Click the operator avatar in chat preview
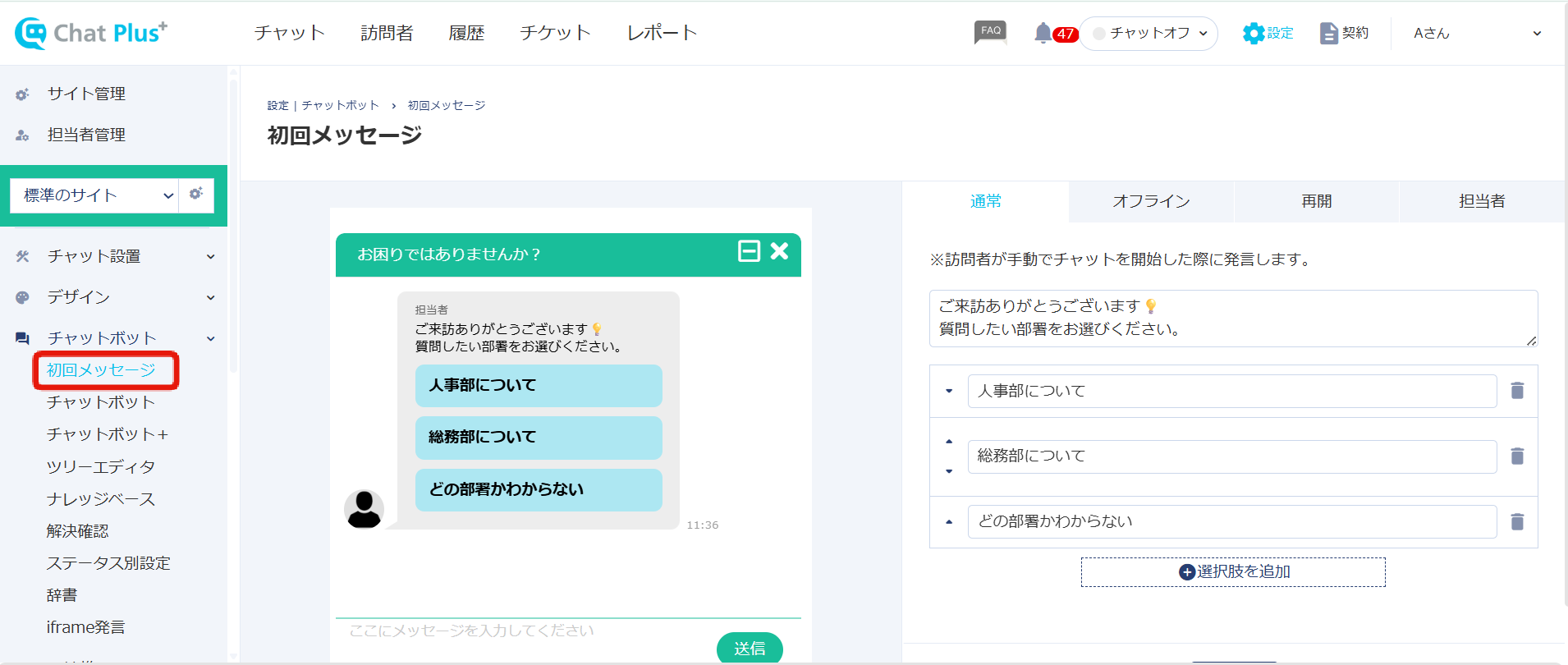 click(x=364, y=509)
